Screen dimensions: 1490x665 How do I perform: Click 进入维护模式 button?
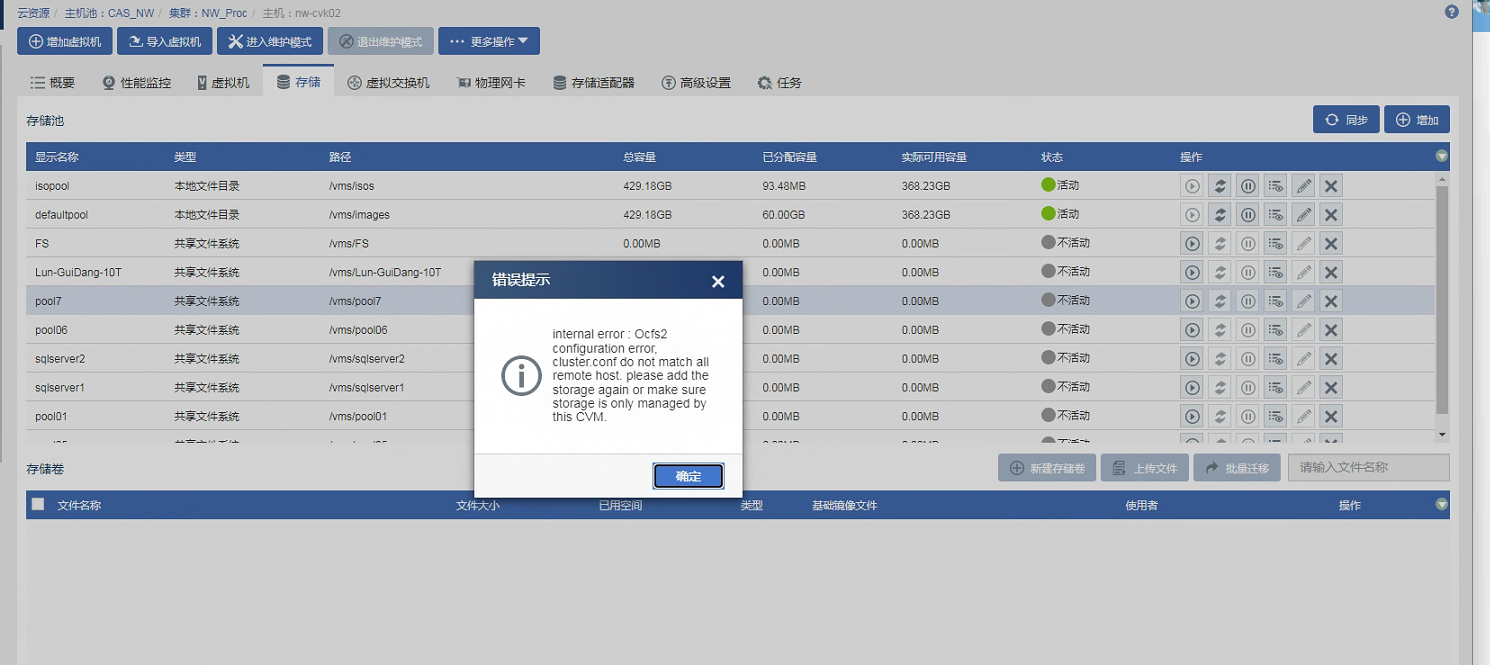coord(270,41)
